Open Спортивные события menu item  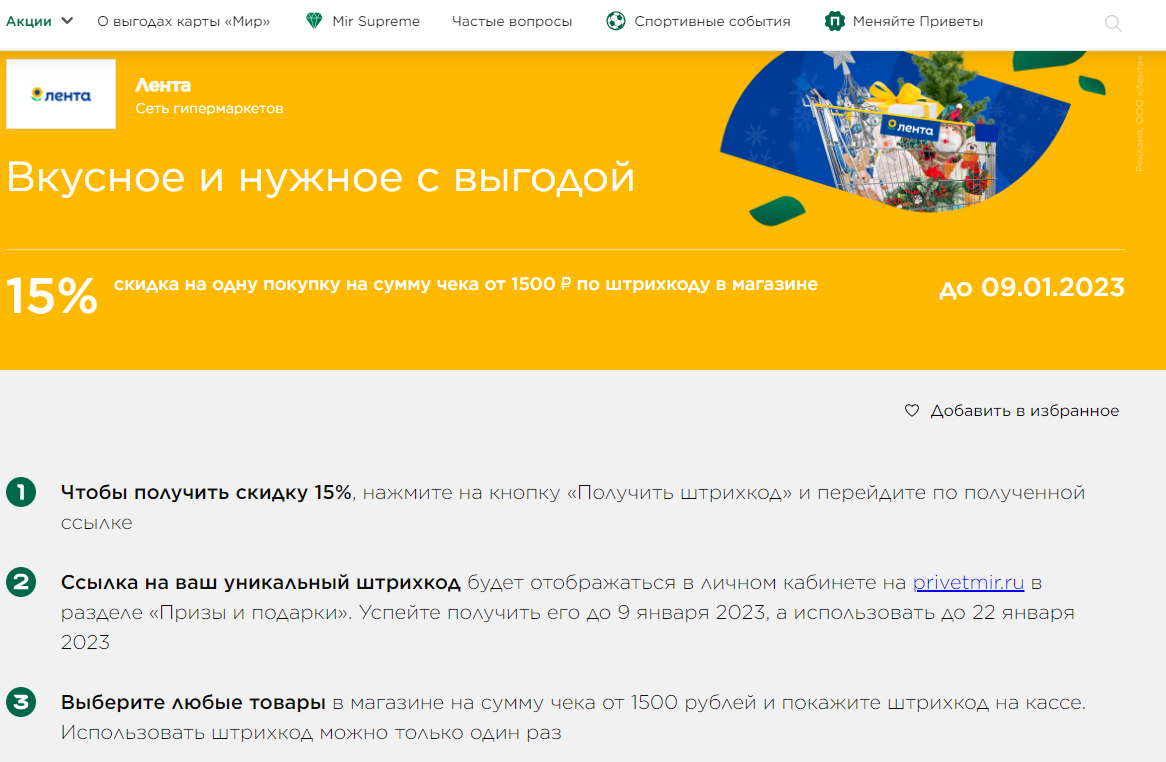tap(712, 21)
